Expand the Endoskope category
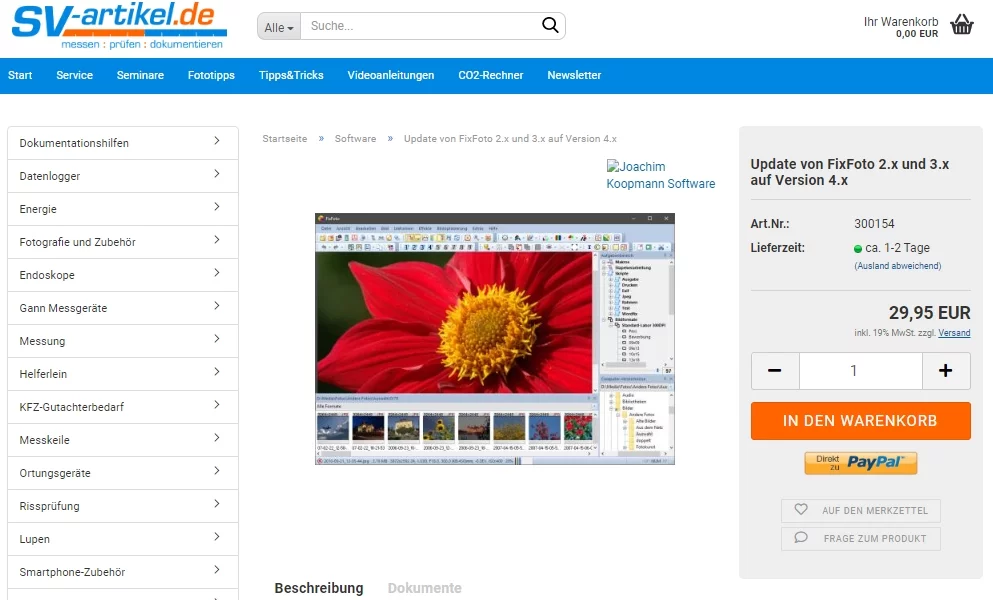Screen dimensions: 993x600 (x=123, y=274)
